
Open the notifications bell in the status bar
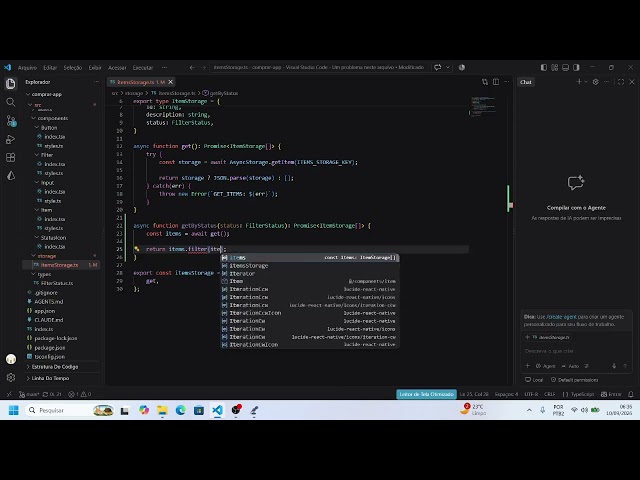tap(631, 394)
